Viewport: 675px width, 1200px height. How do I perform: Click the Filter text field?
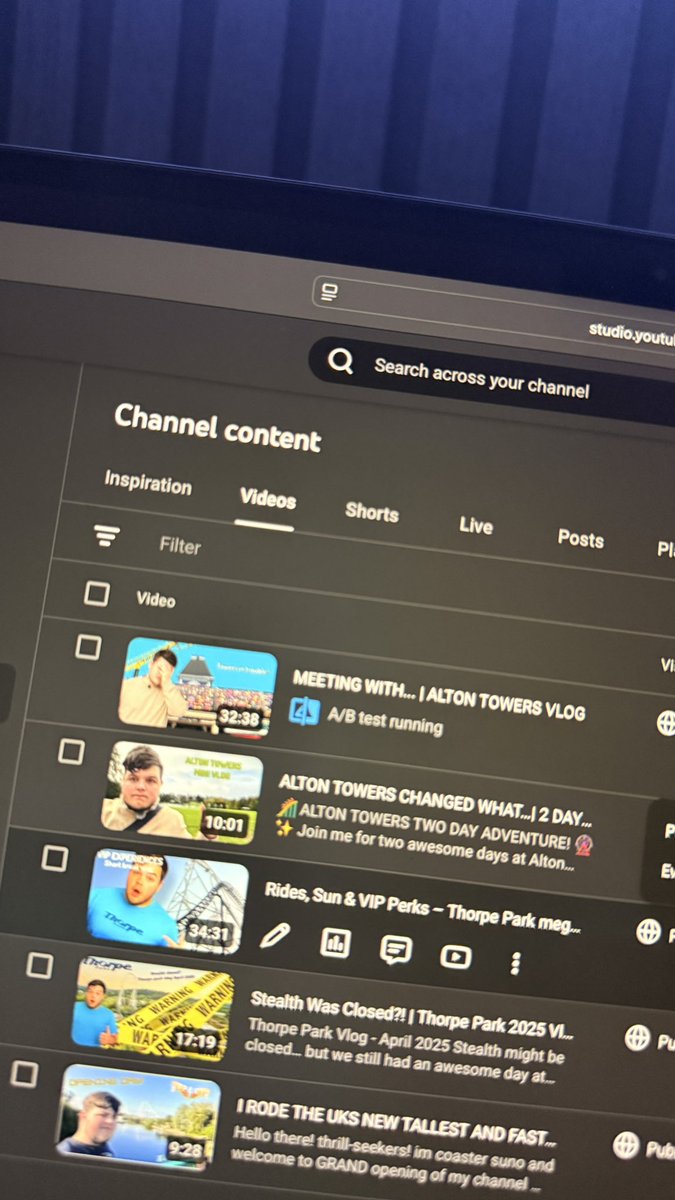(x=180, y=546)
